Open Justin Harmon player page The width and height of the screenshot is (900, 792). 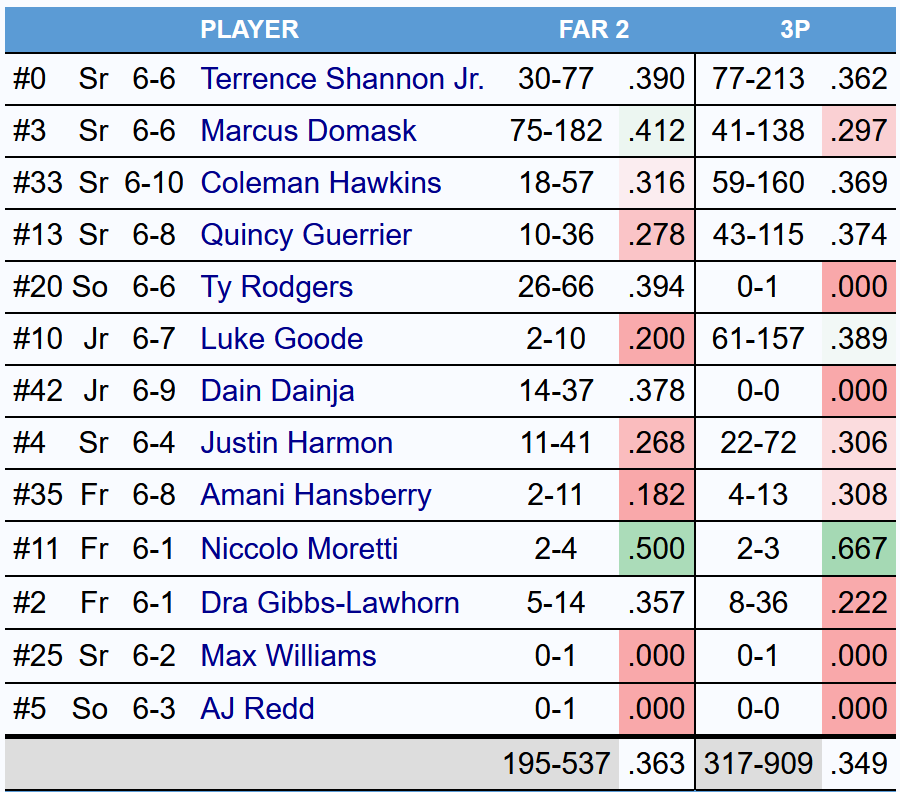click(296, 443)
